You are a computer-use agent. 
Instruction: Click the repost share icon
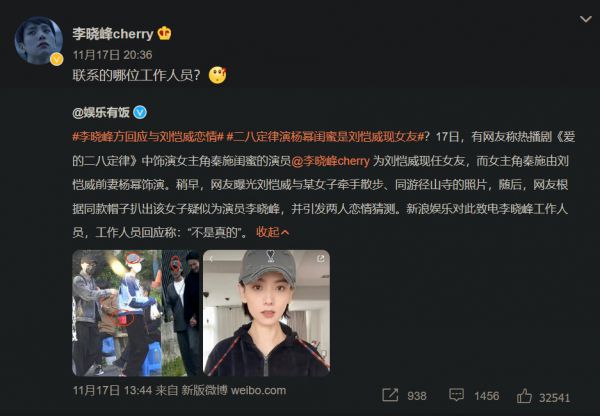(390, 395)
